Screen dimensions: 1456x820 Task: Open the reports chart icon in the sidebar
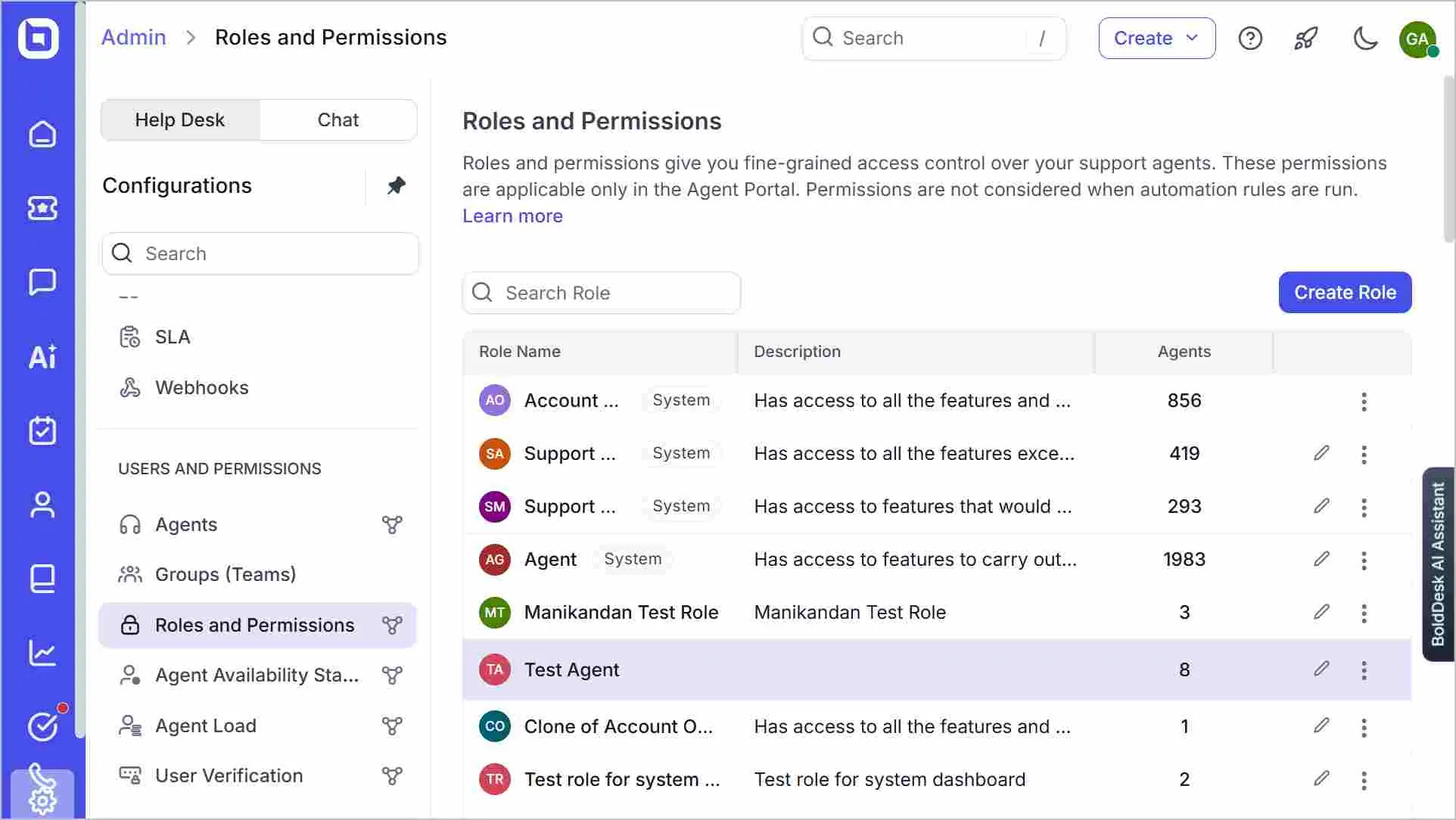point(42,652)
